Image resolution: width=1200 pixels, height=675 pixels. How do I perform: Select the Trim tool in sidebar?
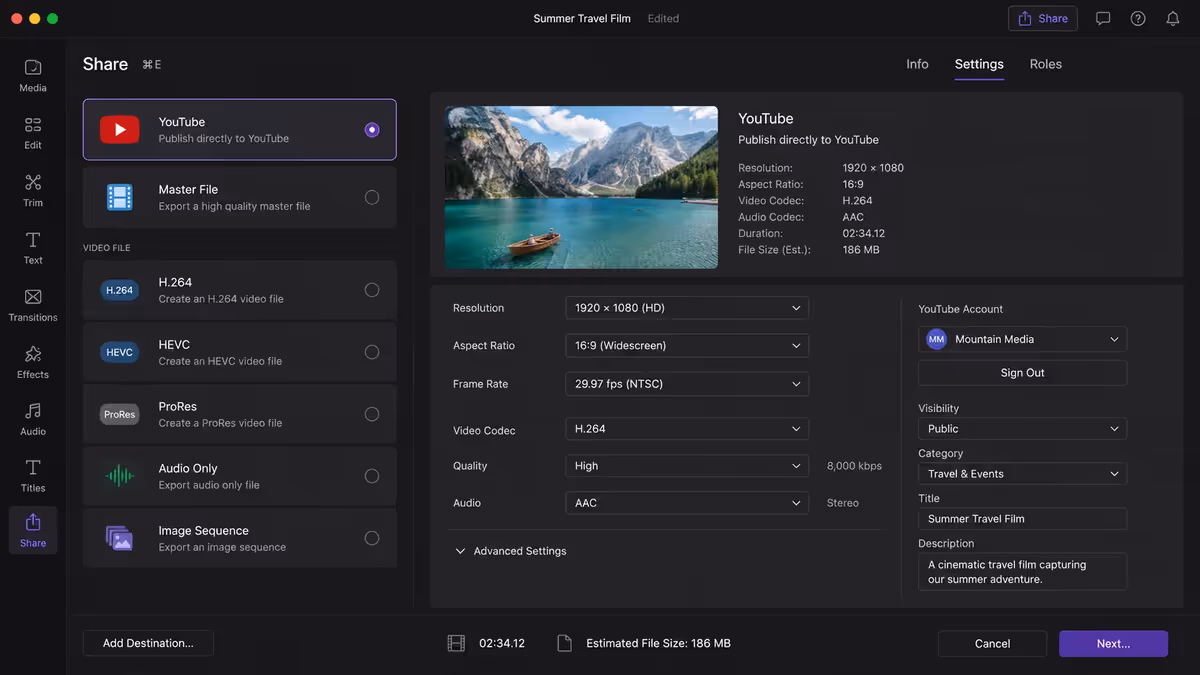point(33,189)
